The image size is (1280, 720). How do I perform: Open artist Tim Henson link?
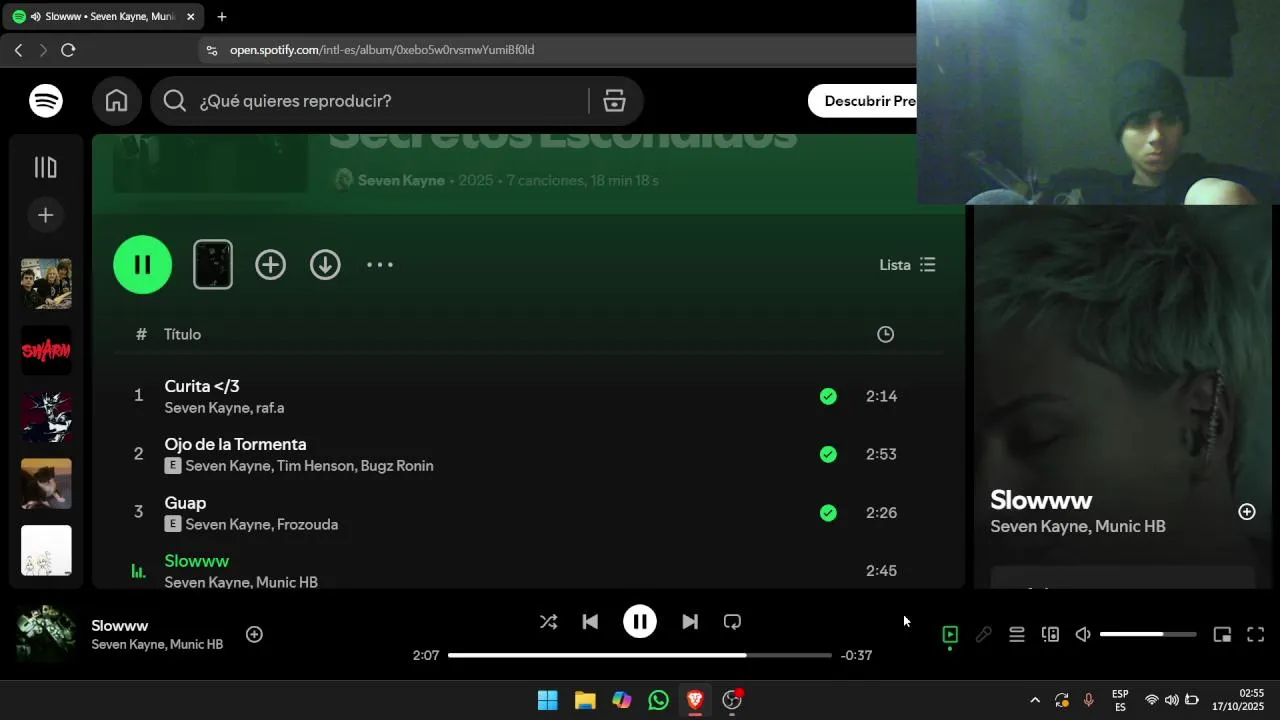tap(314, 466)
